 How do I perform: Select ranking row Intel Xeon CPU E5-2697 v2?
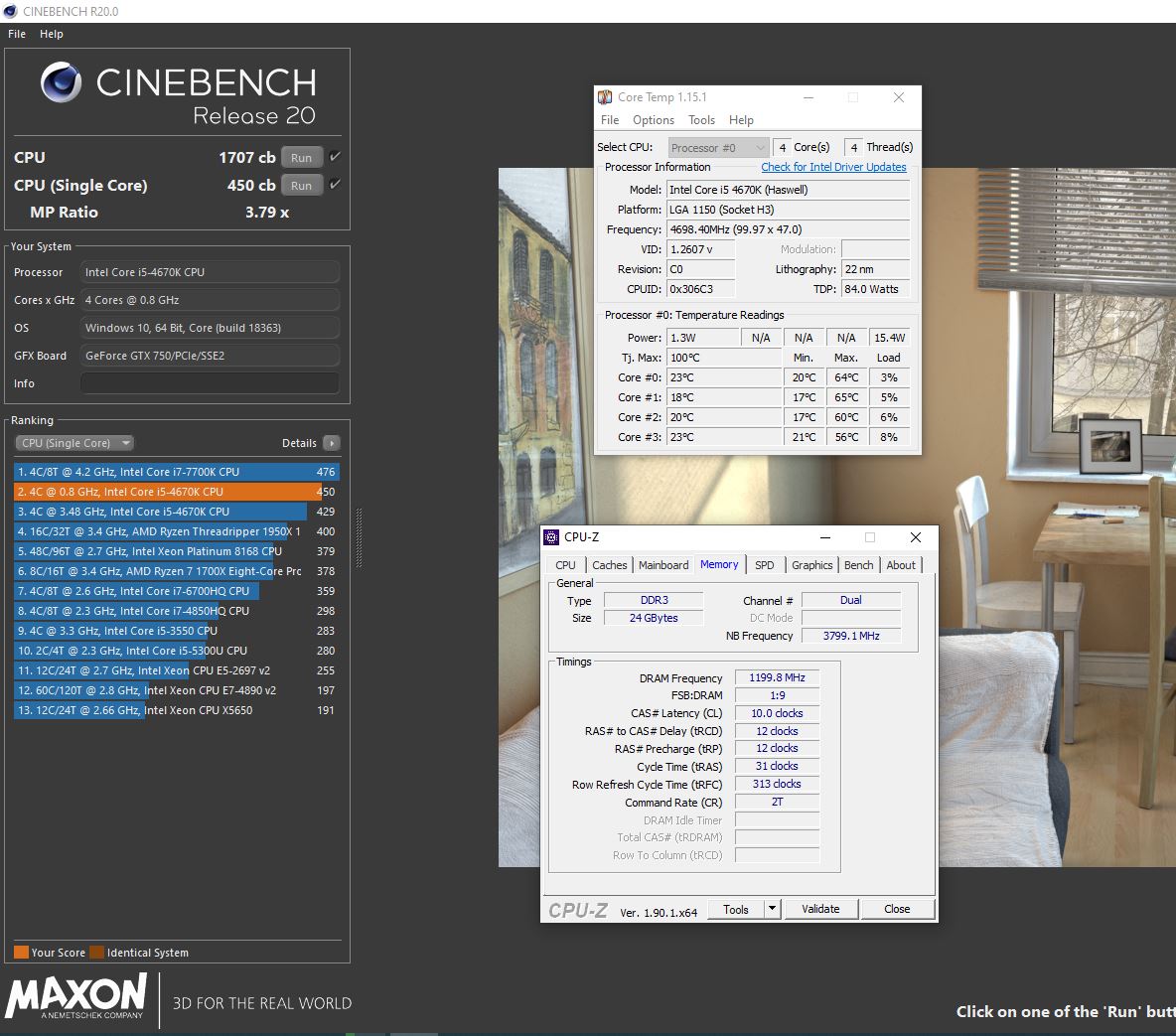(176, 670)
